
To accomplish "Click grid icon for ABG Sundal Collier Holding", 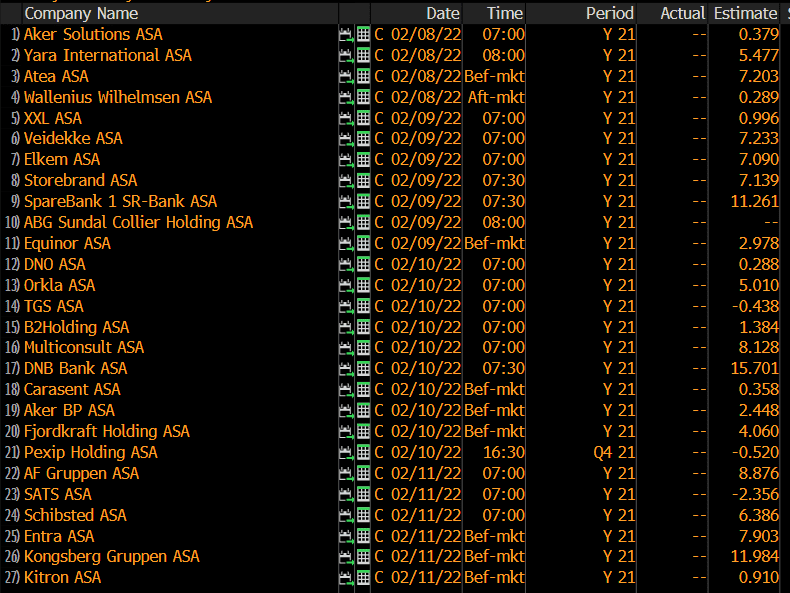I will (x=363, y=223).
